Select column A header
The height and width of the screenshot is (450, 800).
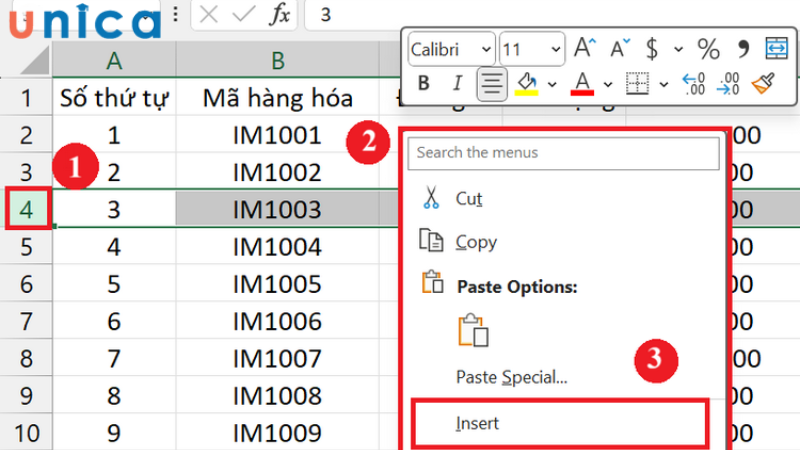114,60
